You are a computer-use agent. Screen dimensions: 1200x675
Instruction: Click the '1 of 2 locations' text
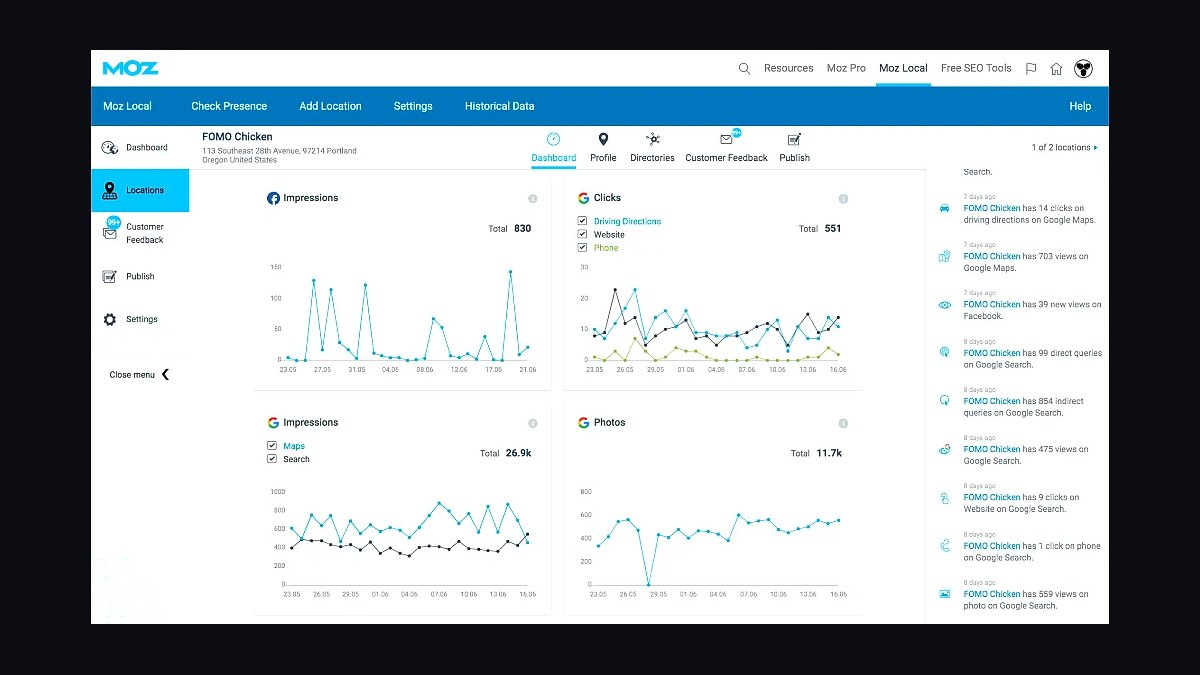point(1060,148)
